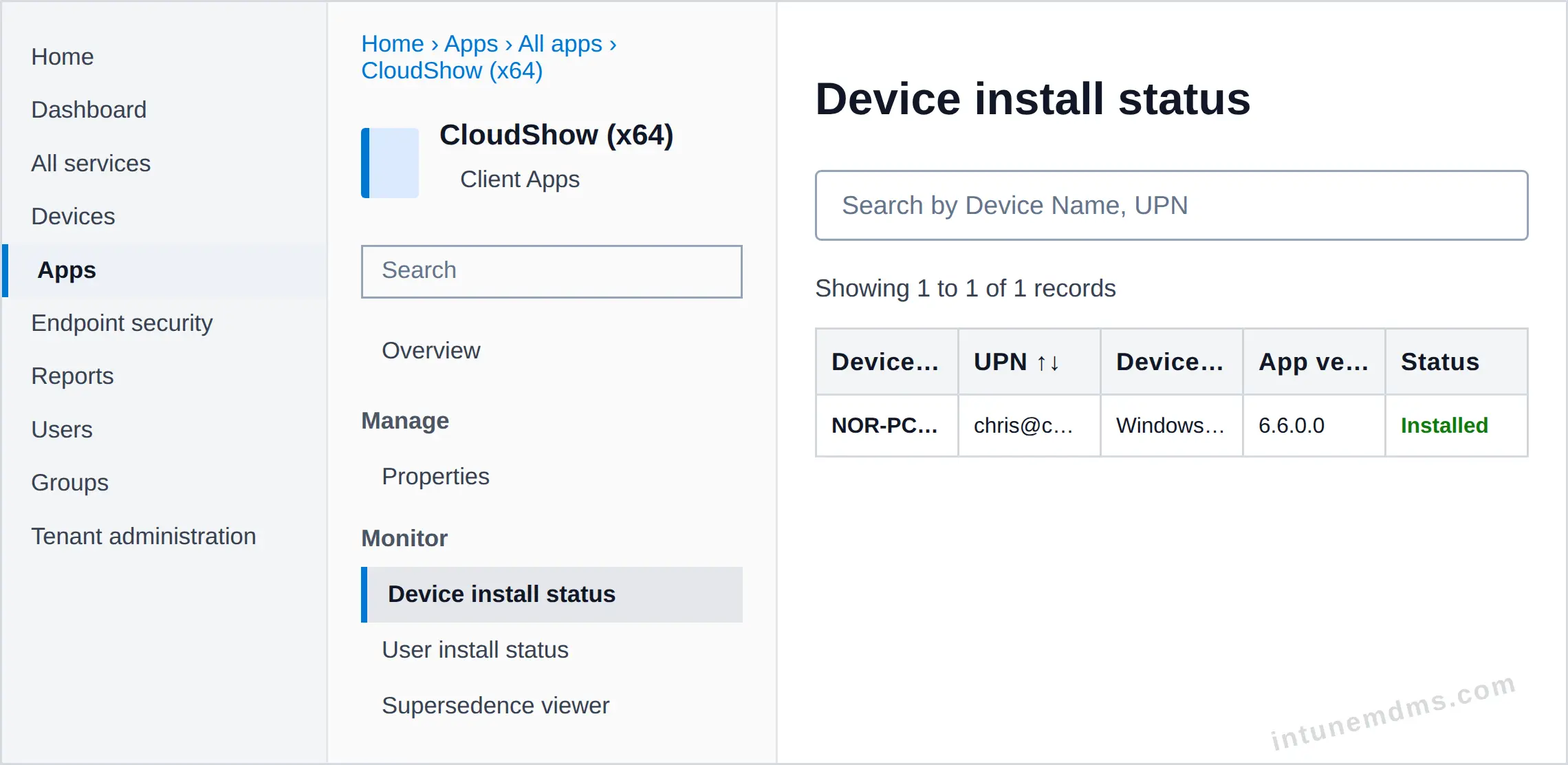Image resolution: width=1568 pixels, height=765 pixels.
Task: Open Groups in the sidebar
Action: click(69, 482)
